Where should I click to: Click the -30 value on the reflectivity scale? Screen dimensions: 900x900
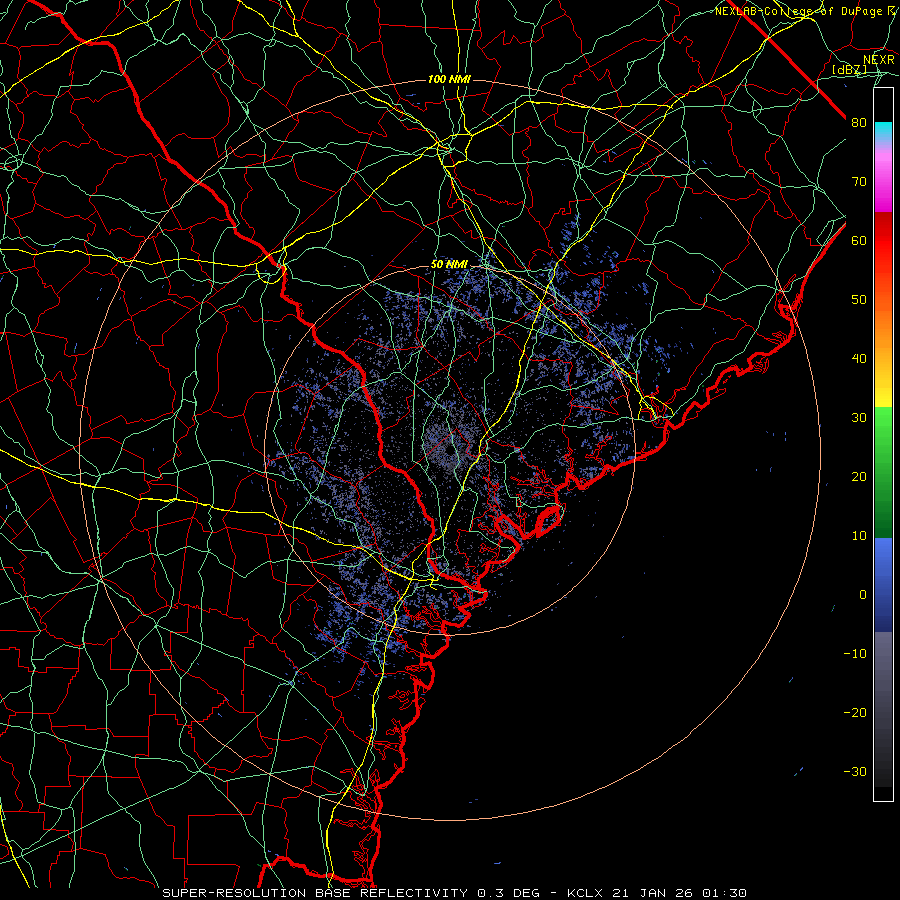tap(855, 771)
